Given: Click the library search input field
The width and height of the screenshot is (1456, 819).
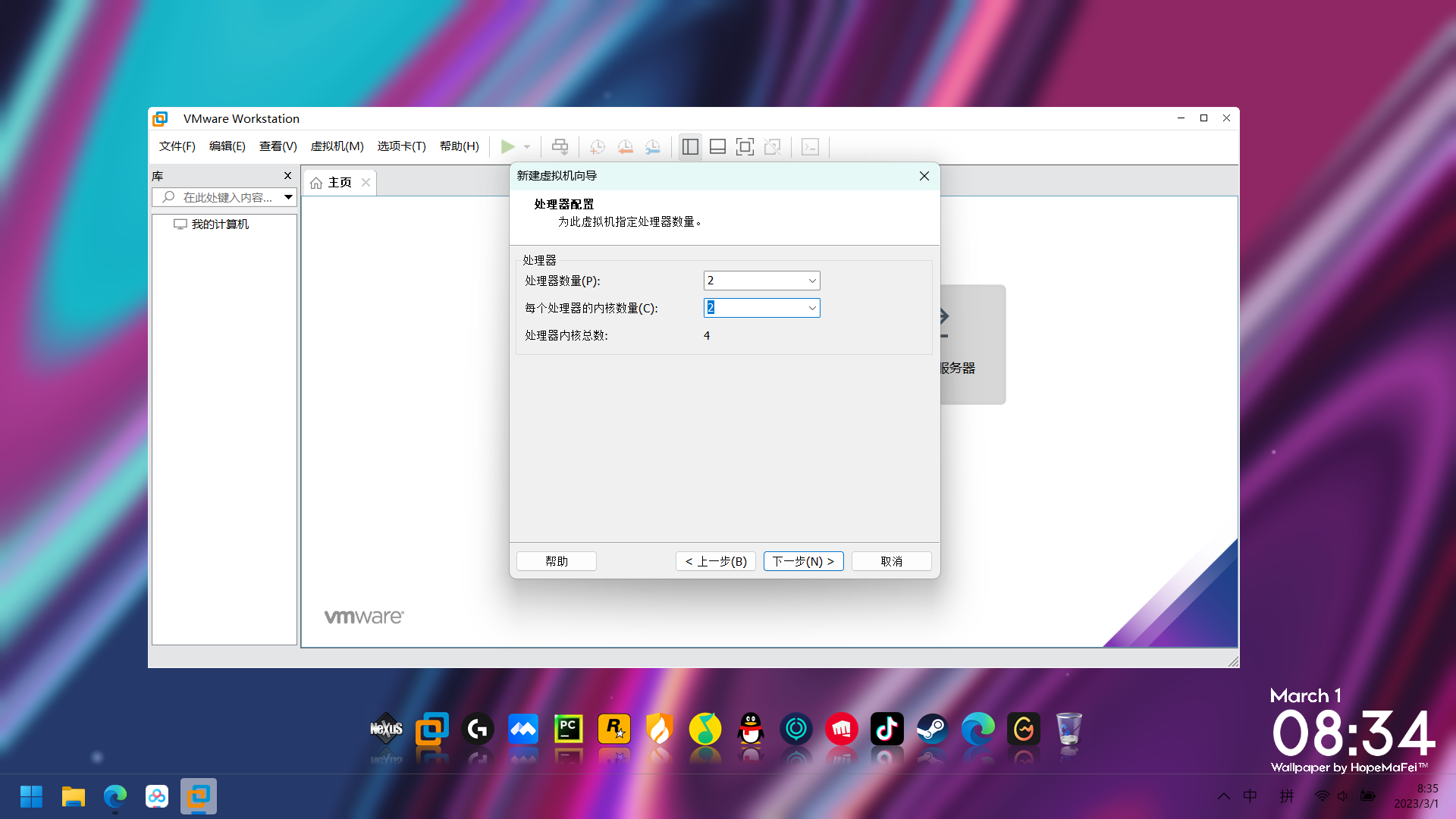Looking at the screenshot, I should pyautogui.click(x=227, y=197).
